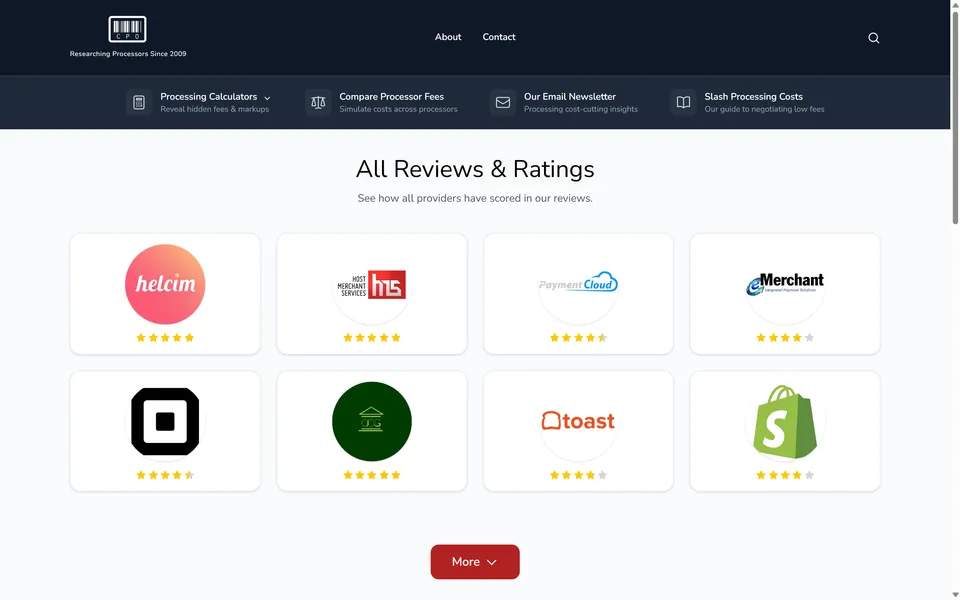
Task: Click Shopify's four-star rating
Action: click(x=785, y=475)
